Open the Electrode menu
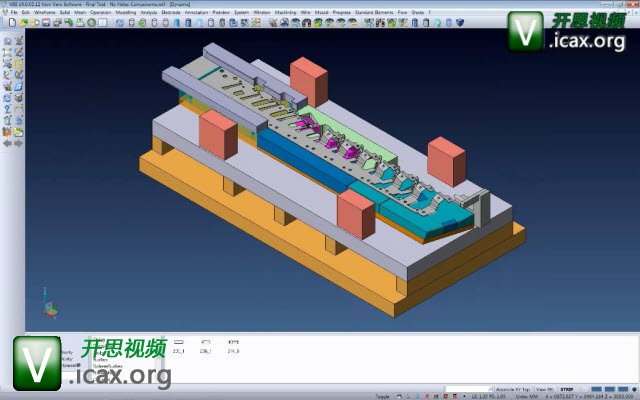This screenshot has width=640, height=400. pos(171,12)
